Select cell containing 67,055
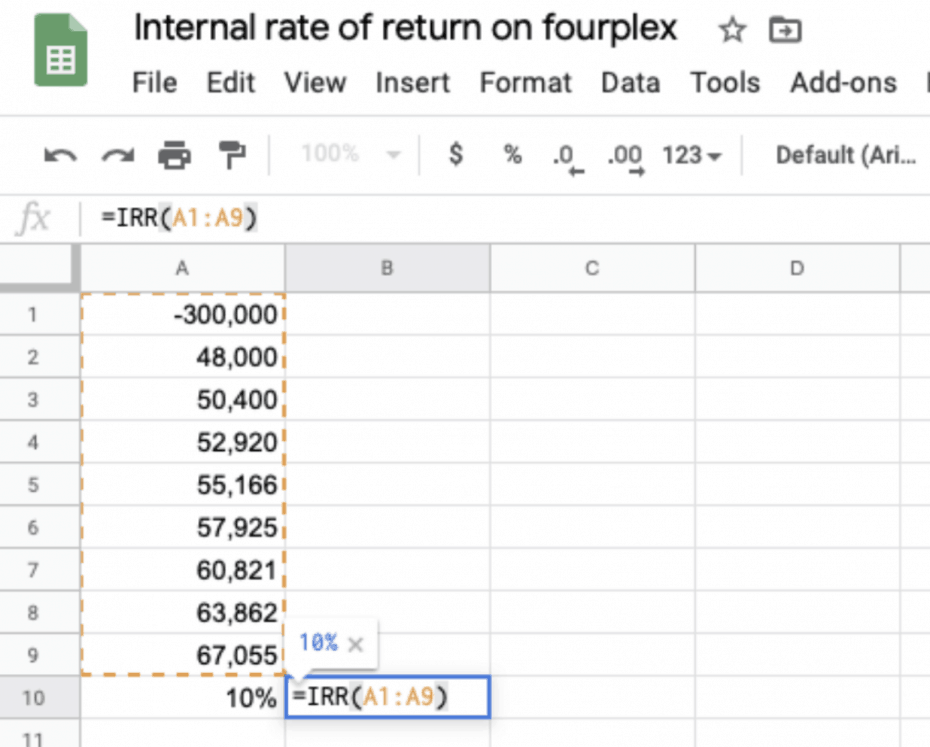The width and height of the screenshot is (930, 747). click(x=183, y=655)
